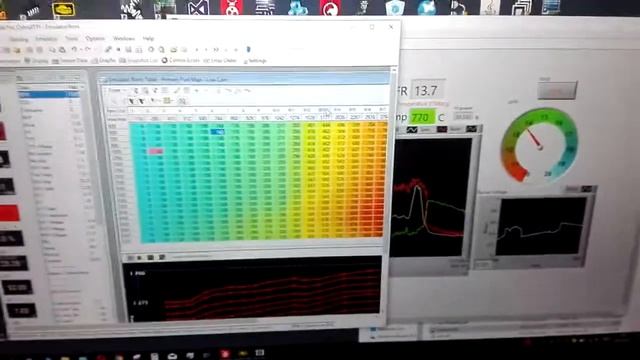Open the Visual Studio desktop icon

[x=199, y=8]
